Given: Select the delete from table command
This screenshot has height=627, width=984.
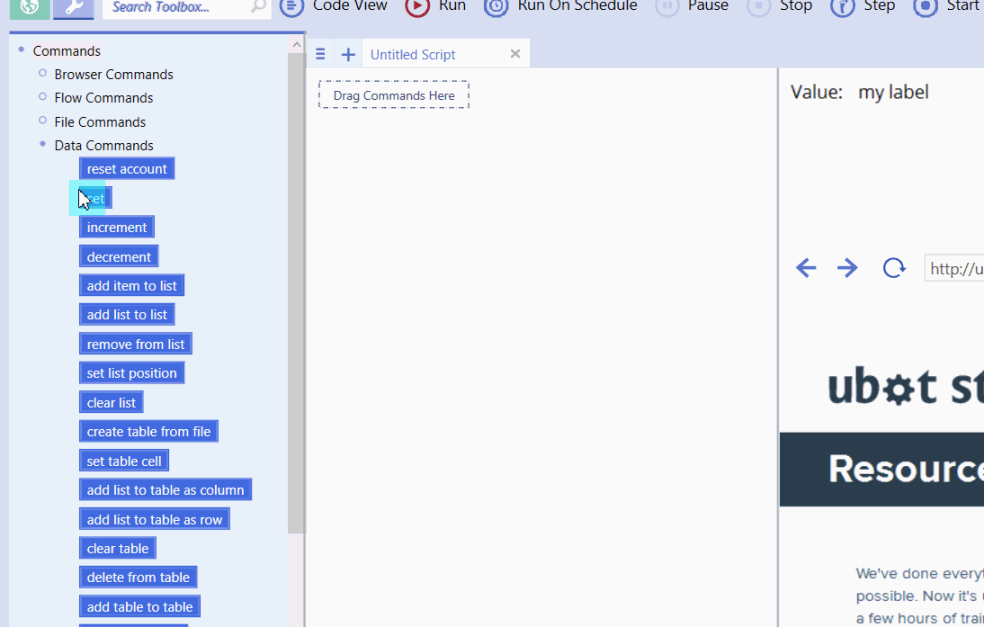Looking at the screenshot, I should (x=138, y=577).
